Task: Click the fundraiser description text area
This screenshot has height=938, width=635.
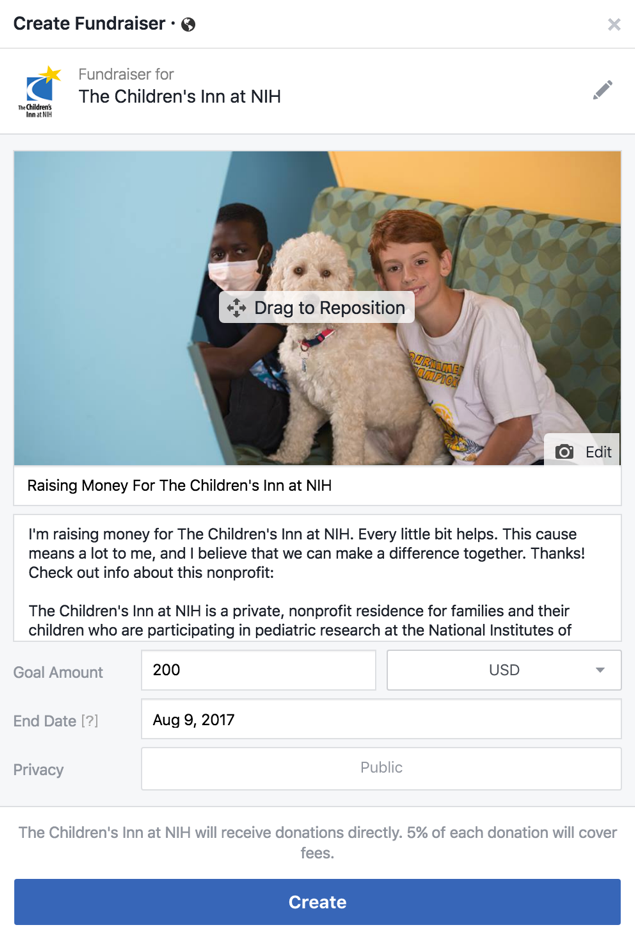Action: tap(317, 578)
